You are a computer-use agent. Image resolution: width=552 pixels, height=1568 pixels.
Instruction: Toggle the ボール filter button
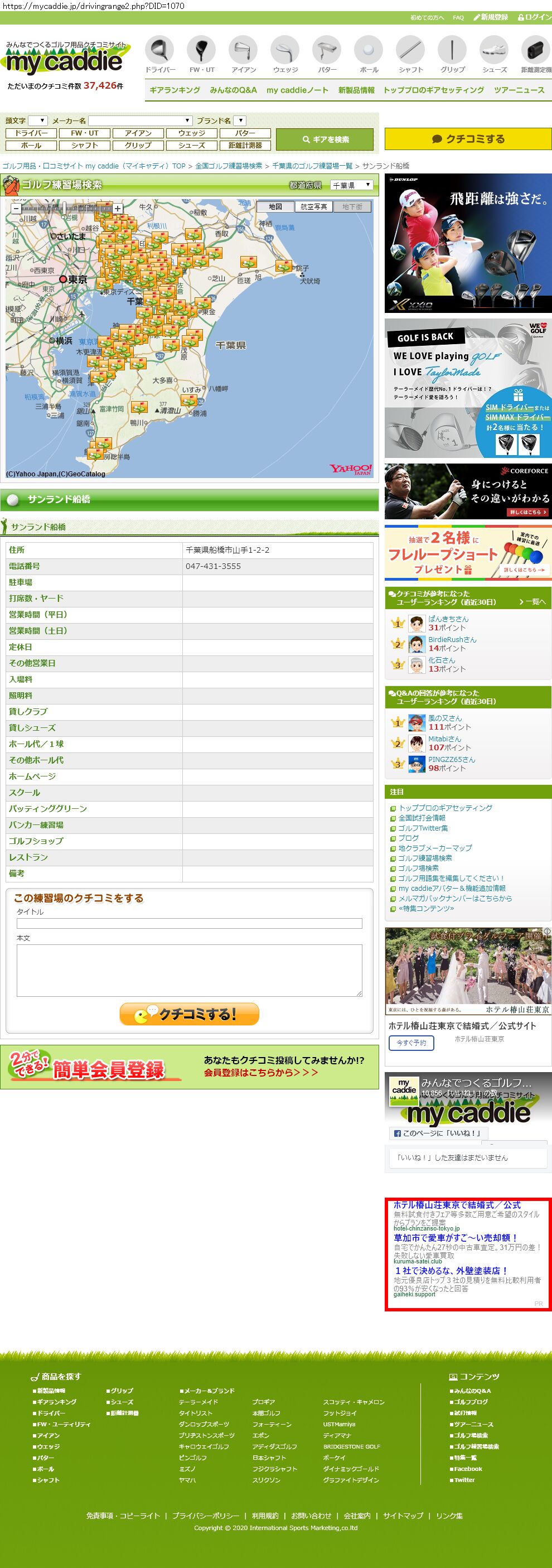(31, 146)
